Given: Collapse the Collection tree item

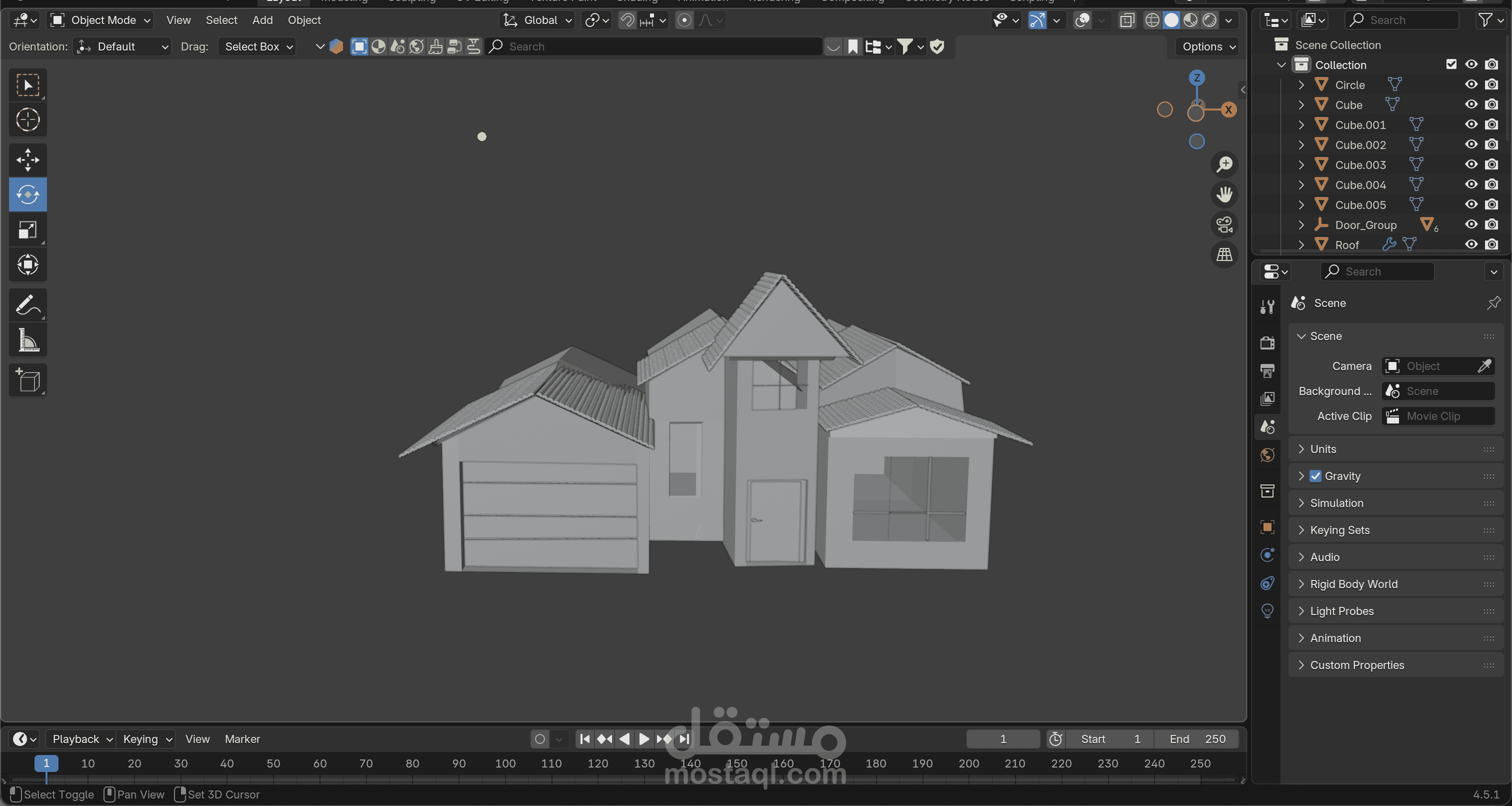Looking at the screenshot, I should coord(1280,64).
